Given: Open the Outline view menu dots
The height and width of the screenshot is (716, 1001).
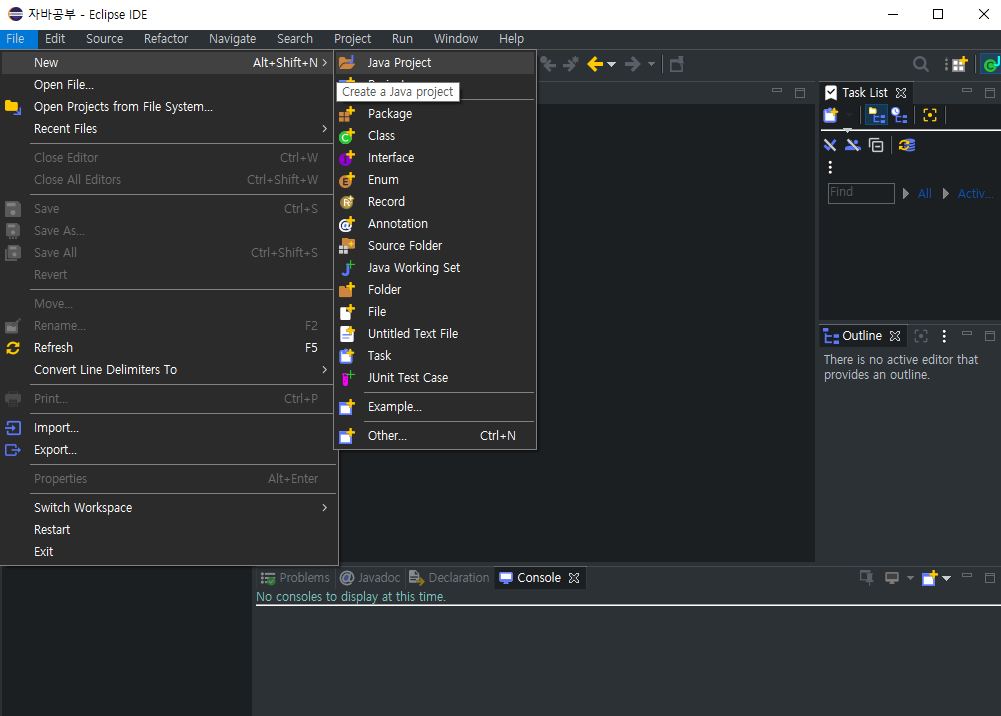Looking at the screenshot, I should [944, 336].
